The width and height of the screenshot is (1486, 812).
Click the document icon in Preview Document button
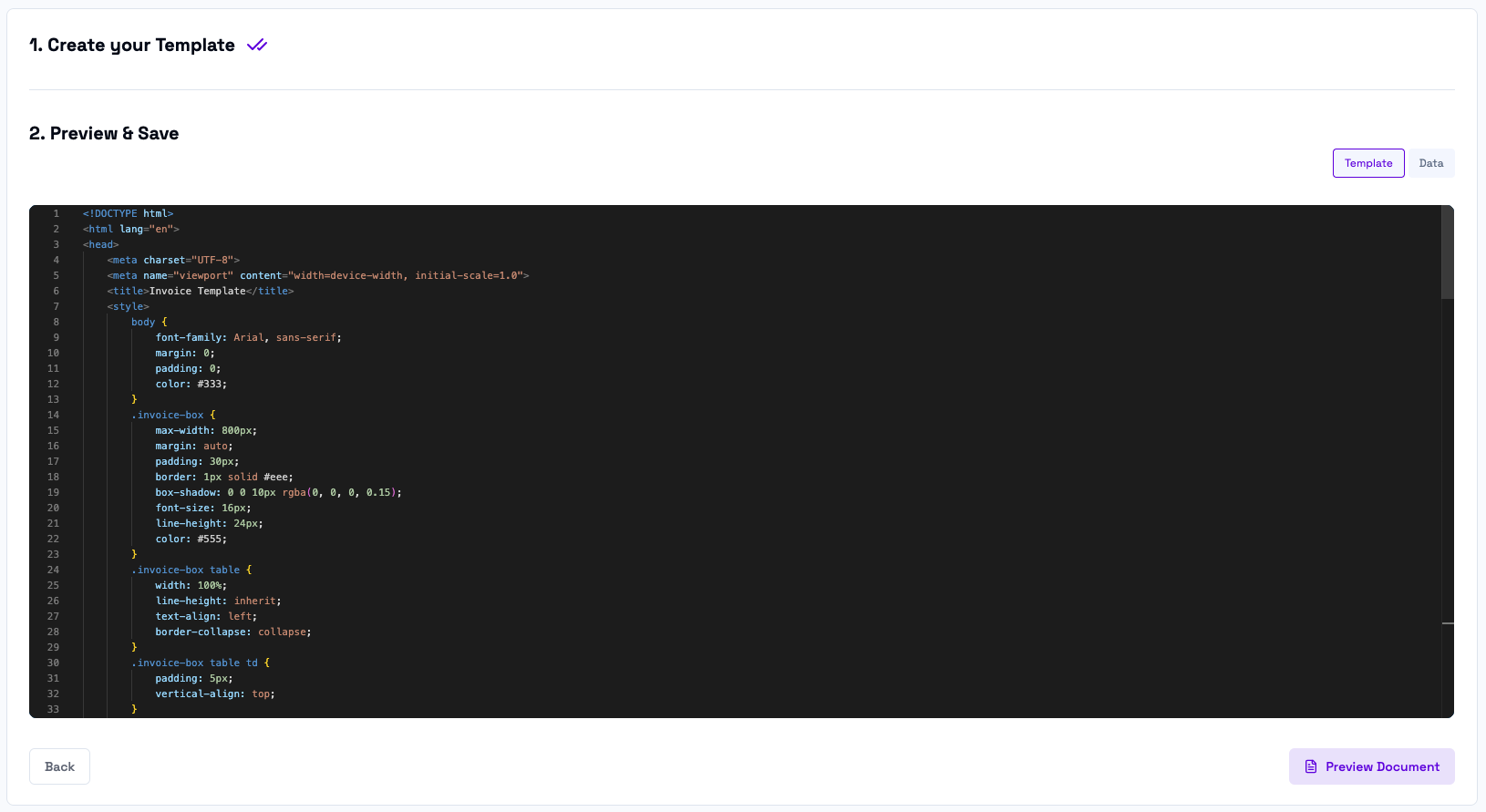click(x=1311, y=766)
